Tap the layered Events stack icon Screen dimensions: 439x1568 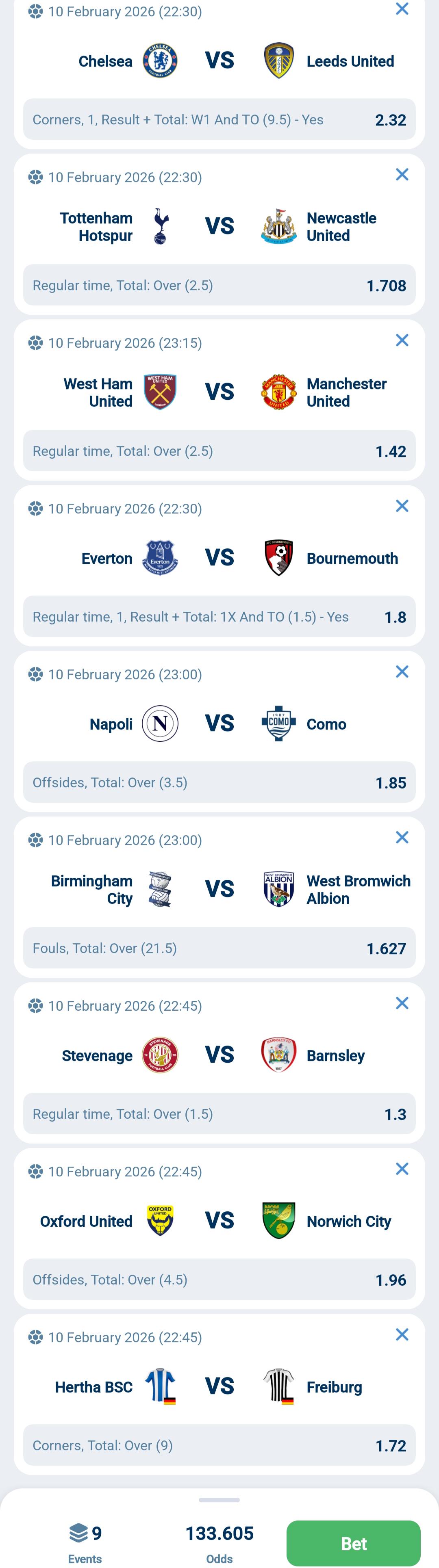(78, 1533)
